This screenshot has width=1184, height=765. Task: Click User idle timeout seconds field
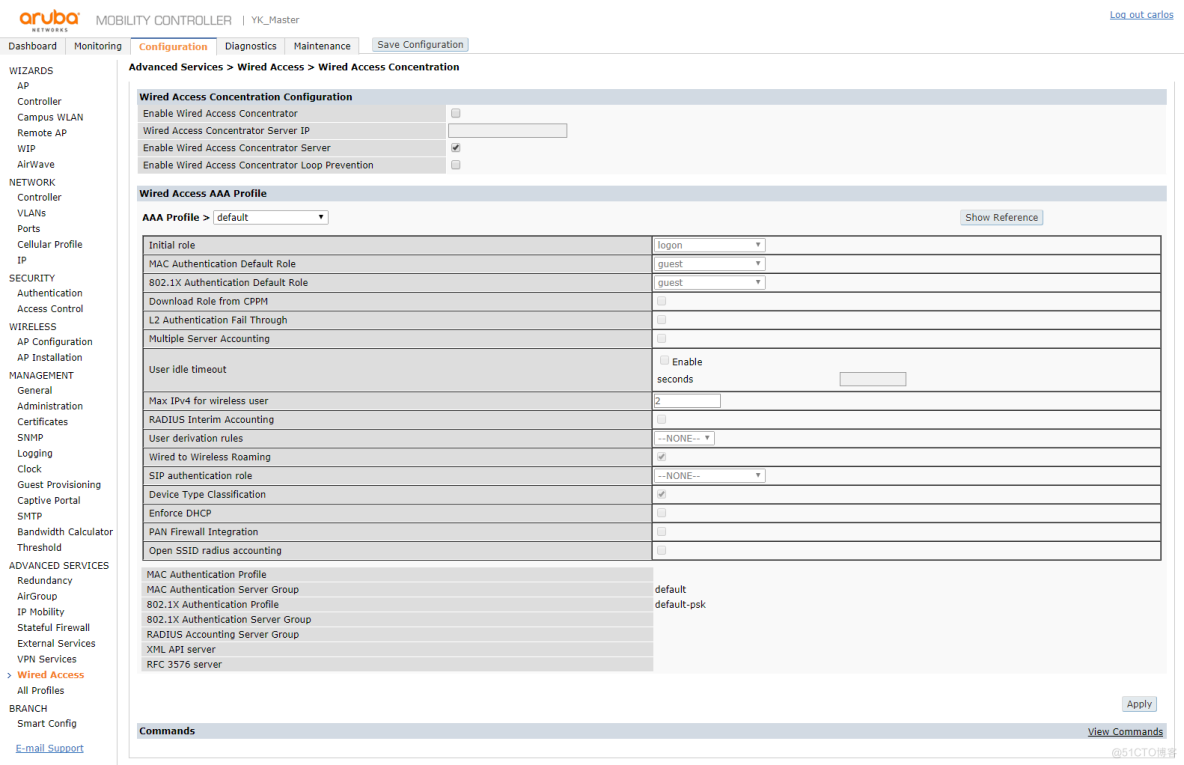click(x=872, y=379)
